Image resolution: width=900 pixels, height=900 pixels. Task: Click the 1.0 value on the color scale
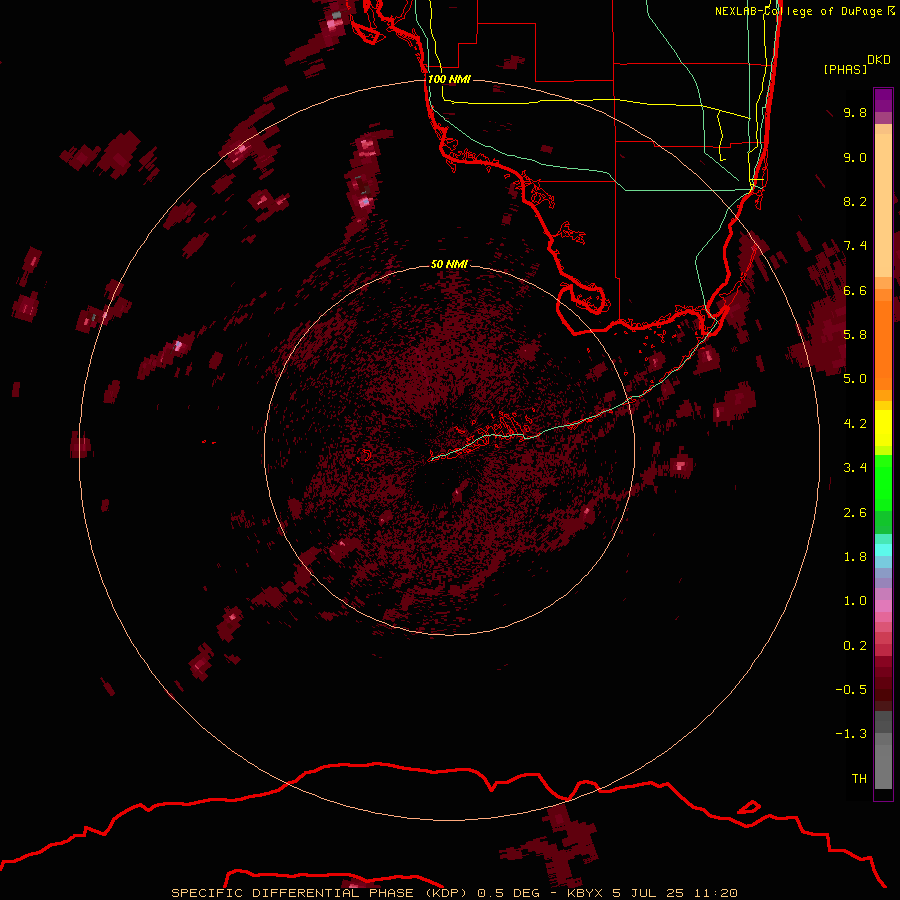click(x=855, y=601)
